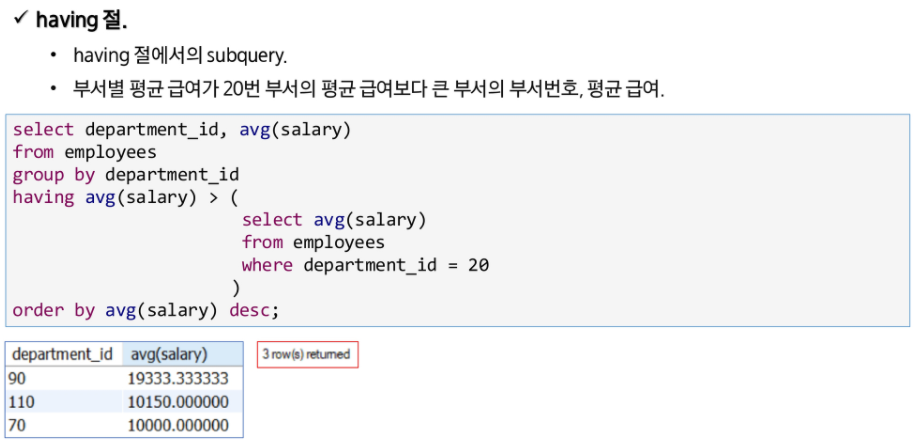Click the 'having 절에서의 subquery.' bullet line
The height and width of the screenshot is (446, 917).
click(181, 56)
